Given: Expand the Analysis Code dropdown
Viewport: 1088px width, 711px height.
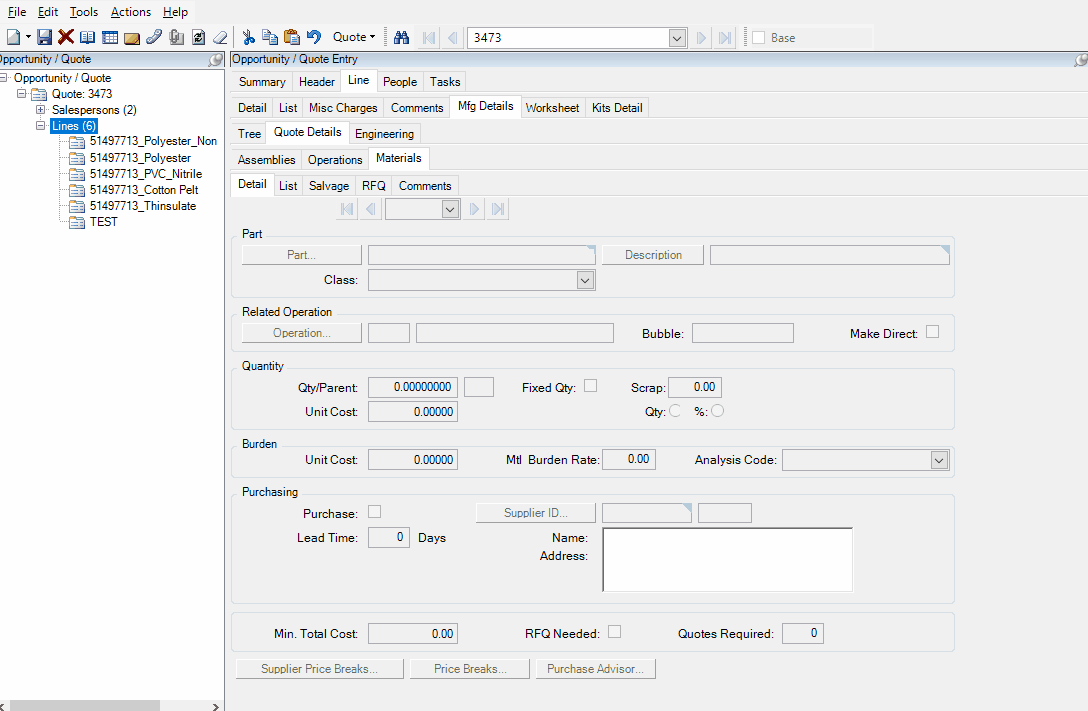Looking at the screenshot, I should [x=938, y=460].
